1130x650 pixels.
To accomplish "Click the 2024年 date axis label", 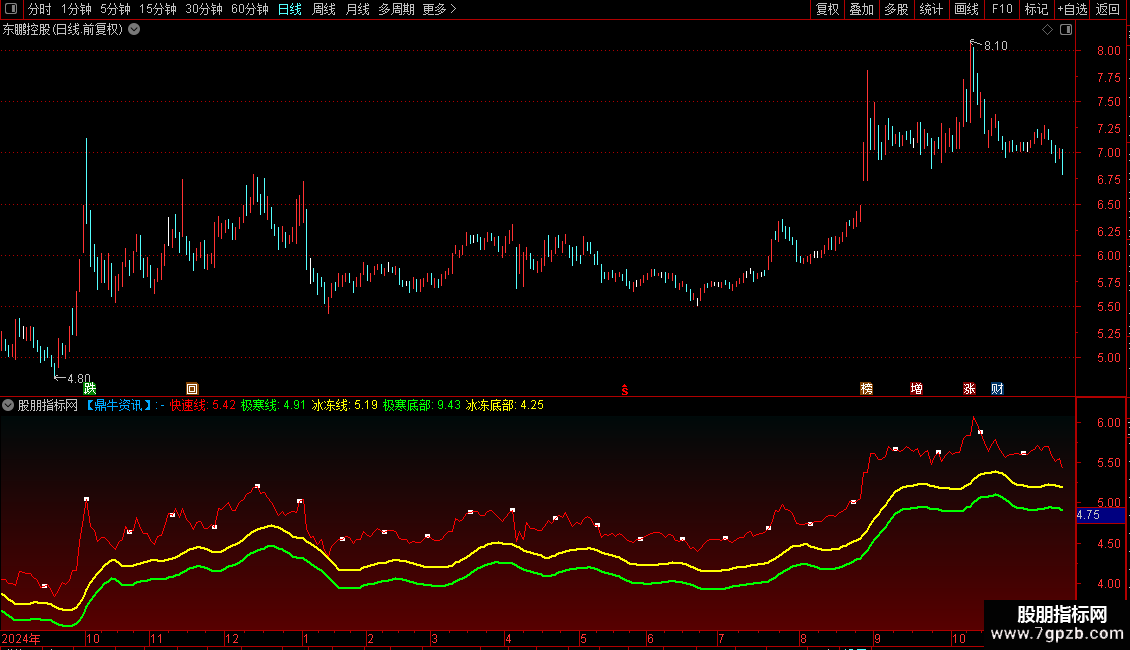I will click(x=21, y=639).
